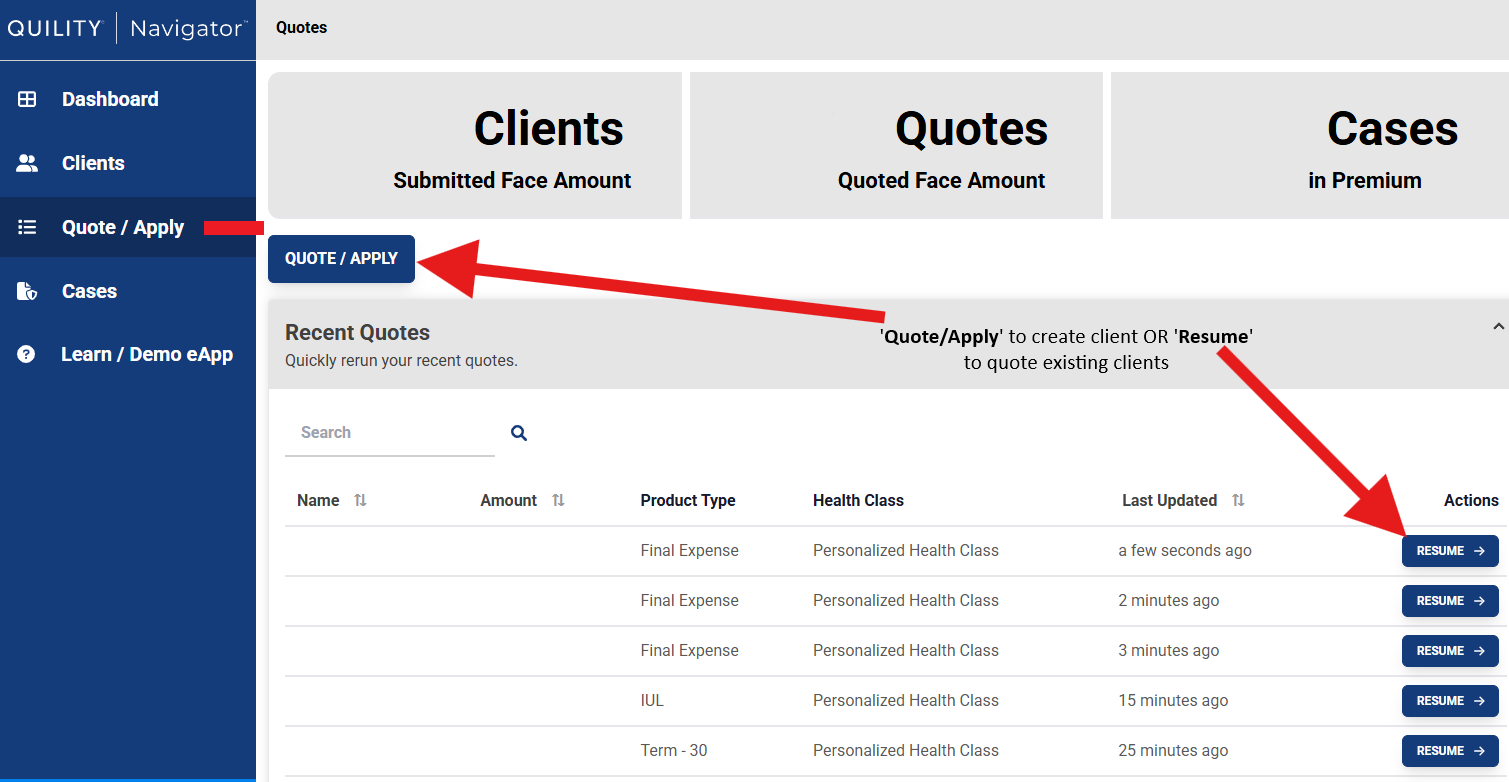Open the Cases menu item
Image resolution: width=1509 pixels, height=782 pixels.
89,291
